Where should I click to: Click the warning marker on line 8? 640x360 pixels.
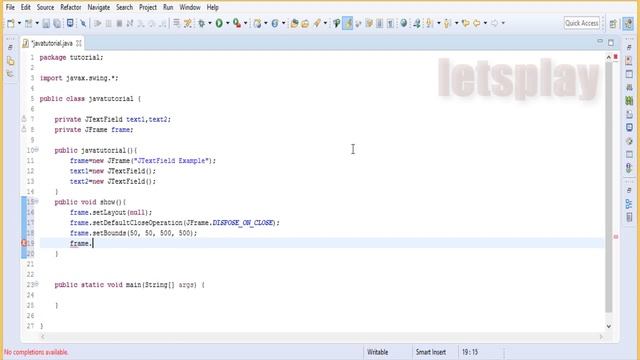click(x=24, y=129)
